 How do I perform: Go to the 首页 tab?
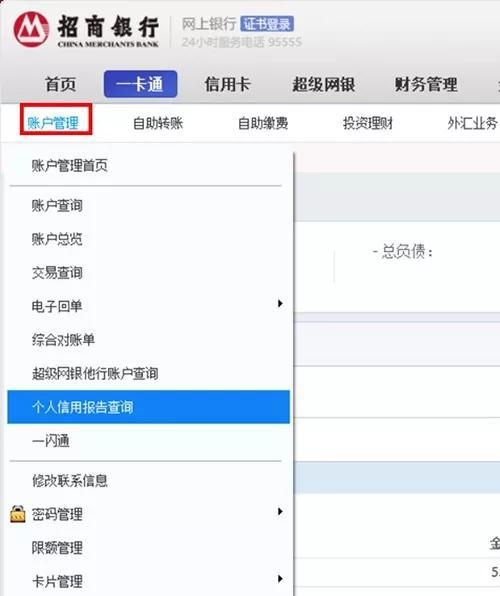pos(61,84)
